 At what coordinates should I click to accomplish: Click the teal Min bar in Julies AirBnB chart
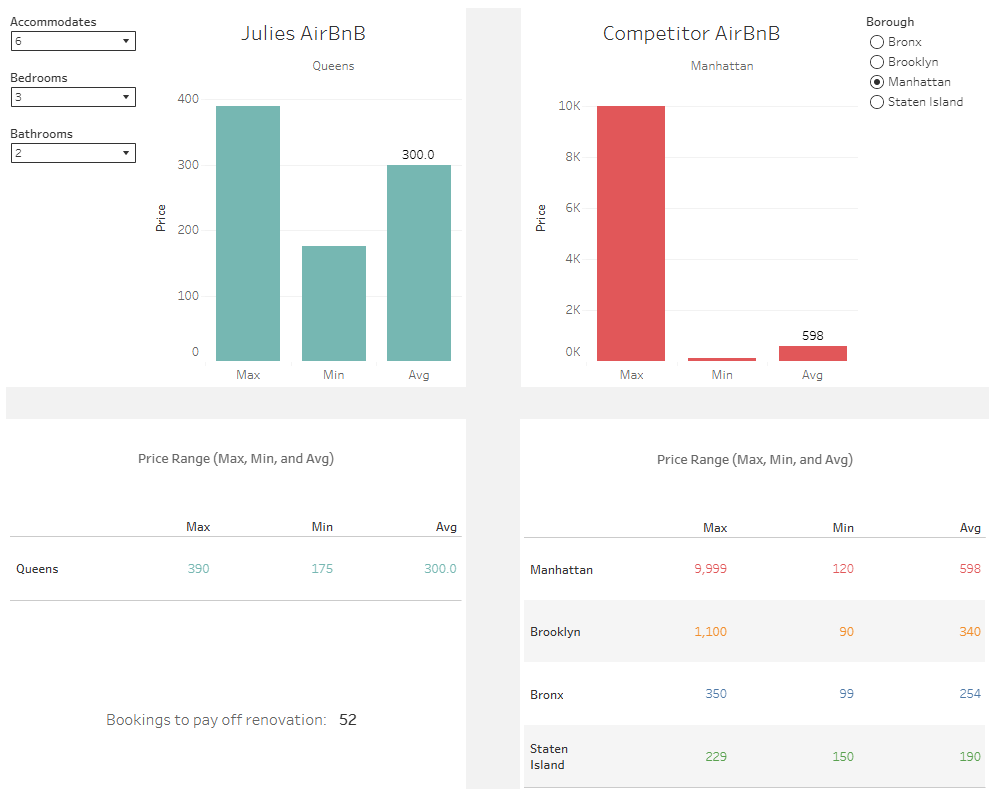(334, 303)
